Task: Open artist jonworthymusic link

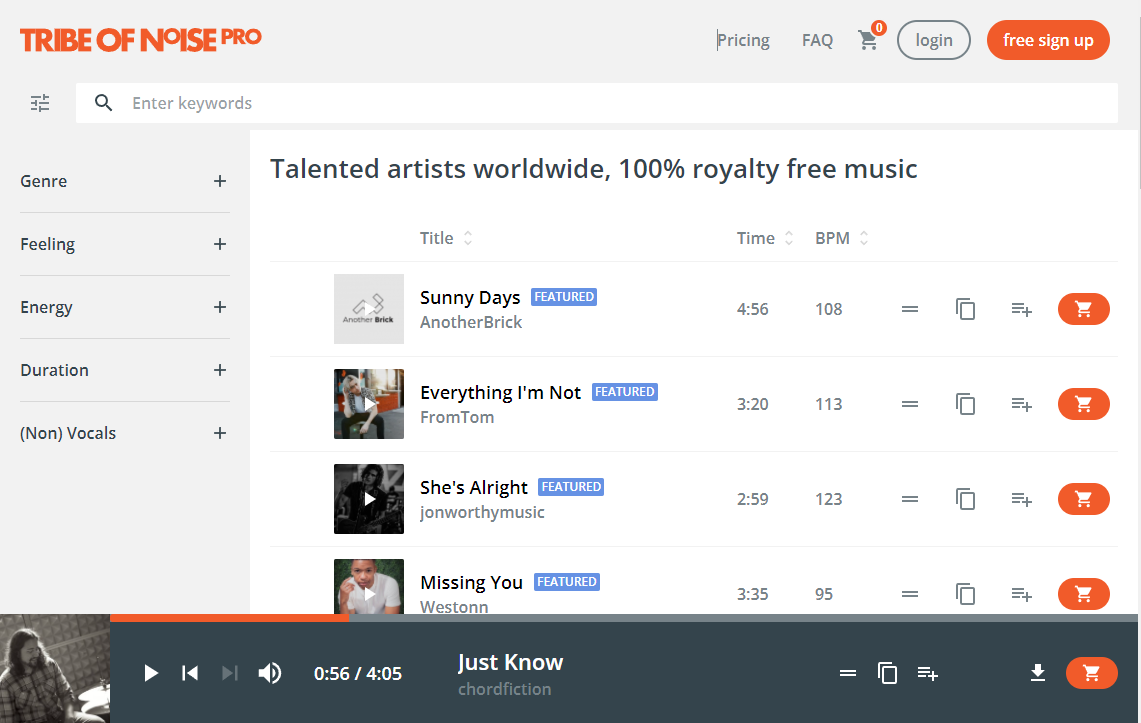Action: click(x=482, y=512)
